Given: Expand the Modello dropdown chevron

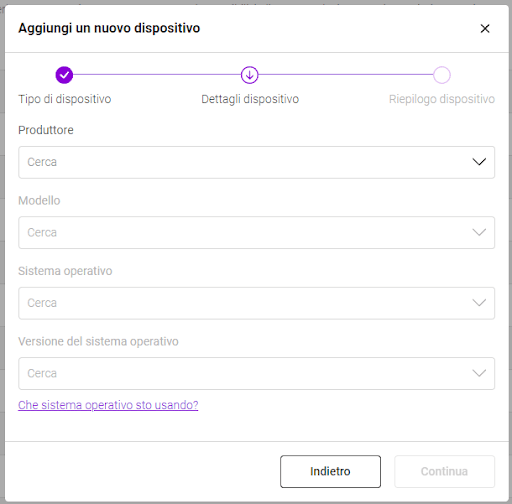Looking at the screenshot, I should click(479, 232).
